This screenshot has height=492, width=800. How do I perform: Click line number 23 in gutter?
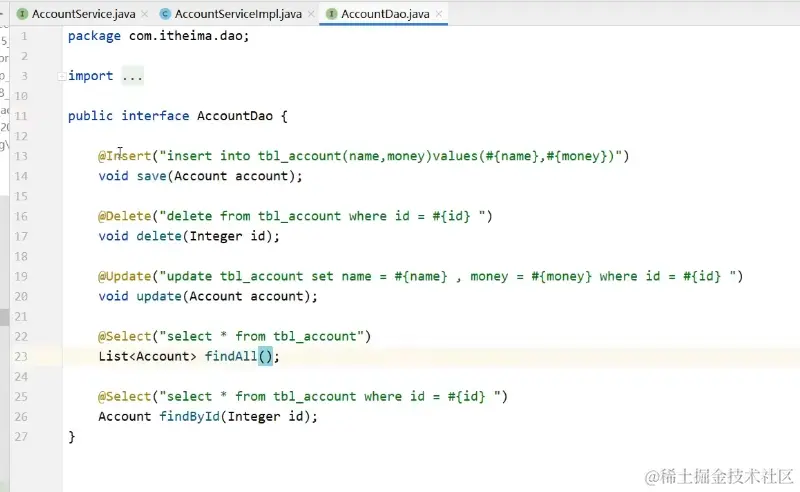(x=21, y=357)
